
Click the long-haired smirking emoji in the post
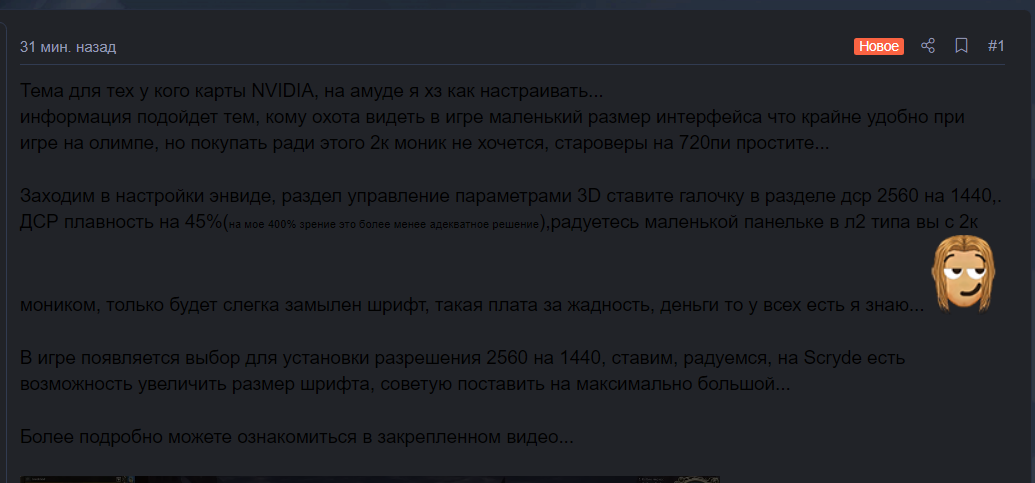(x=962, y=273)
